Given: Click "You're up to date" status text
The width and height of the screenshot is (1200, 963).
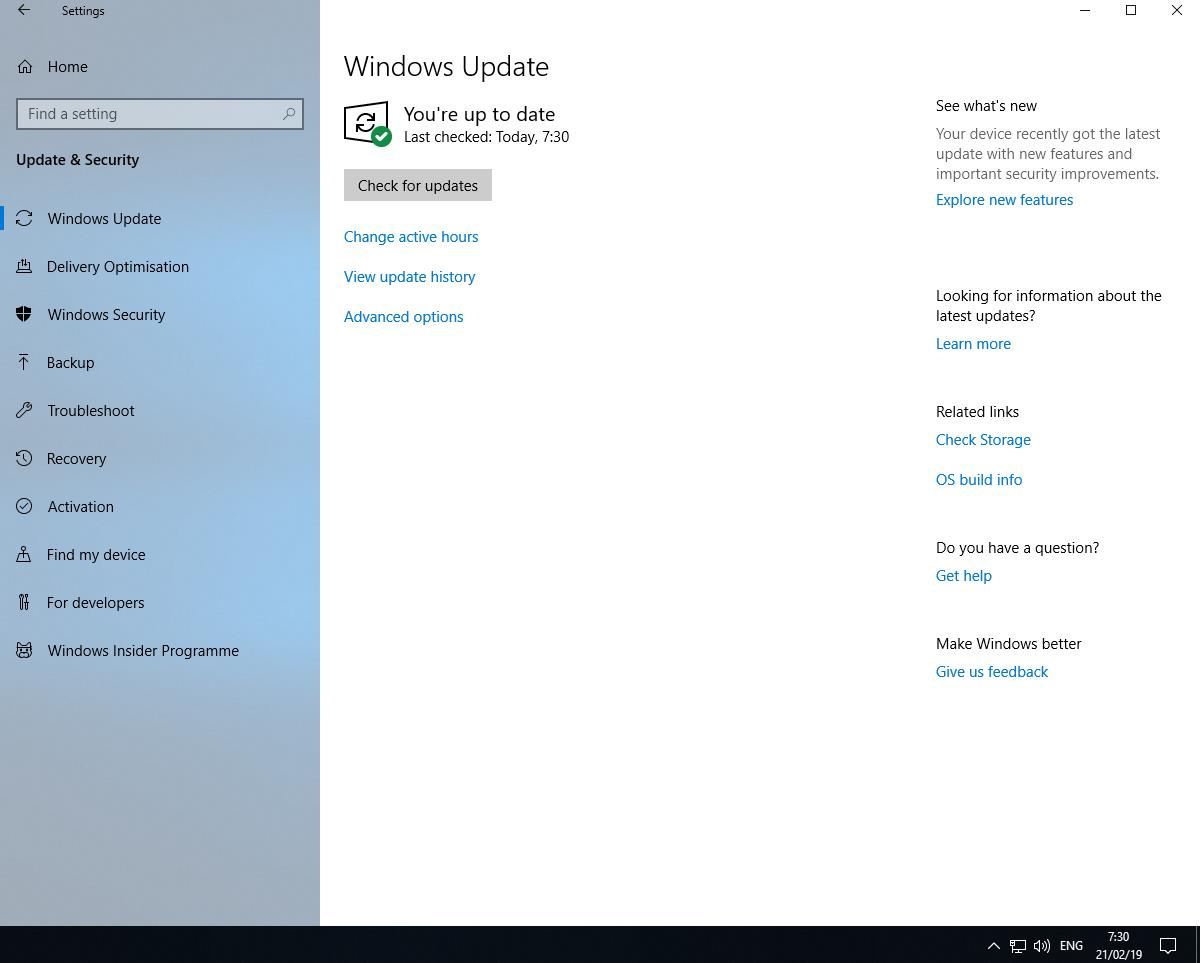Looking at the screenshot, I should (x=479, y=114).
